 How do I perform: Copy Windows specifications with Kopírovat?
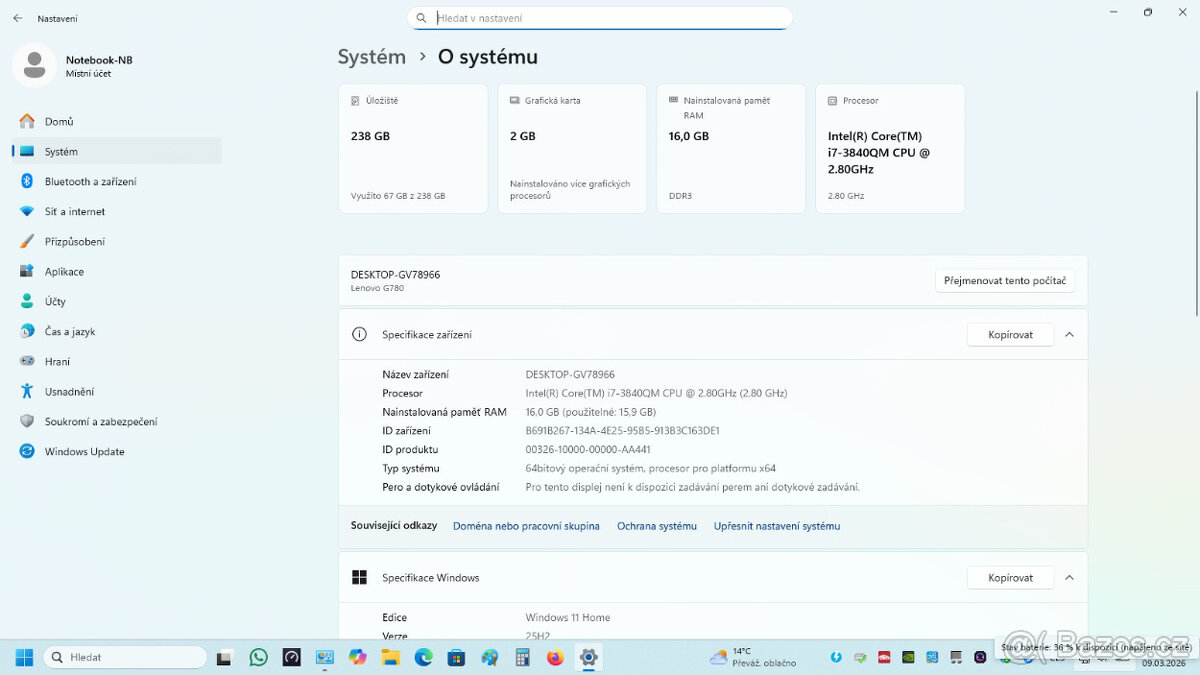(1010, 577)
